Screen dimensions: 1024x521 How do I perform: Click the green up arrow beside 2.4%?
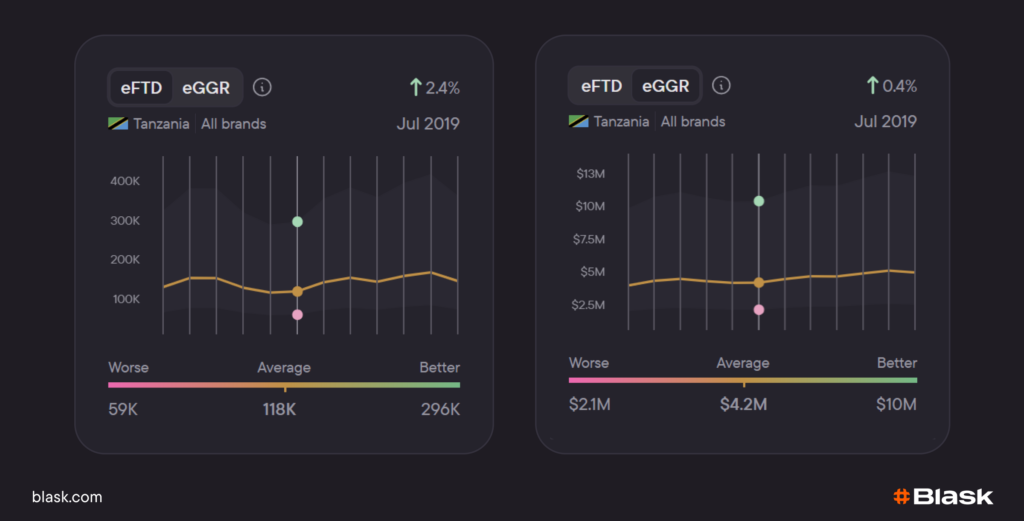(415, 87)
